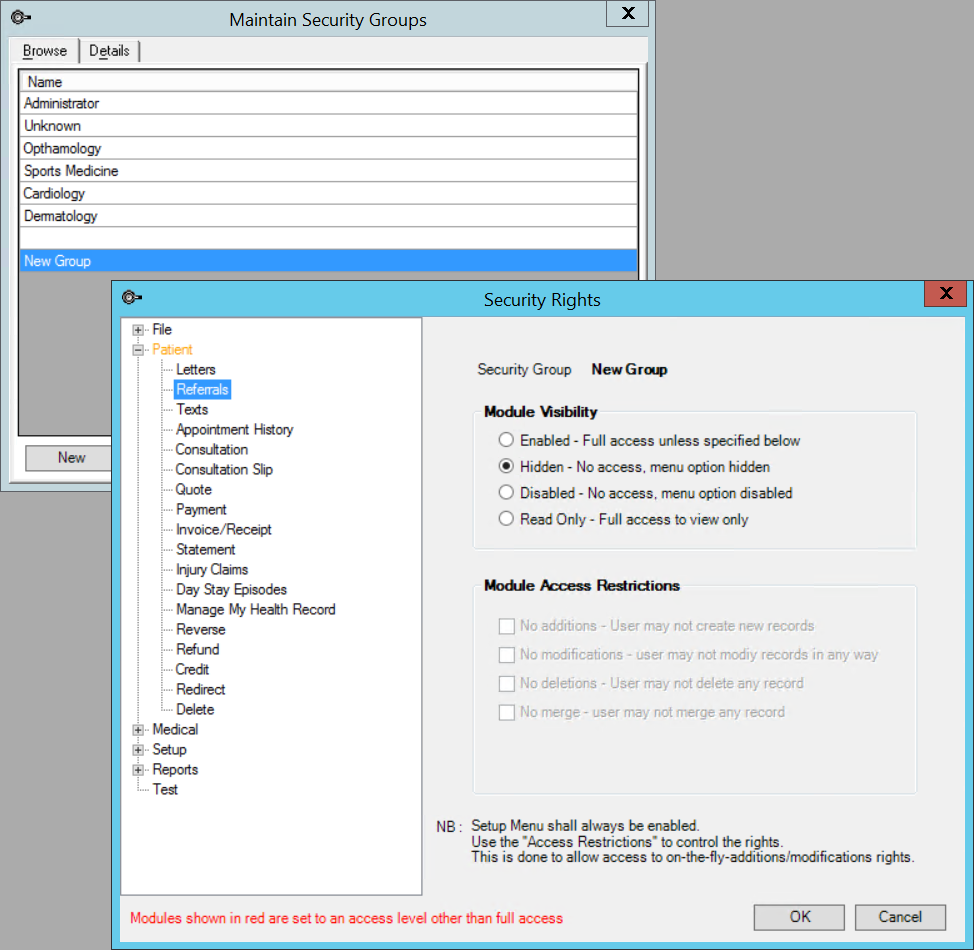This screenshot has height=950, width=974.
Task: Select Letters in the Patient tree
Action: pyautogui.click(x=196, y=370)
